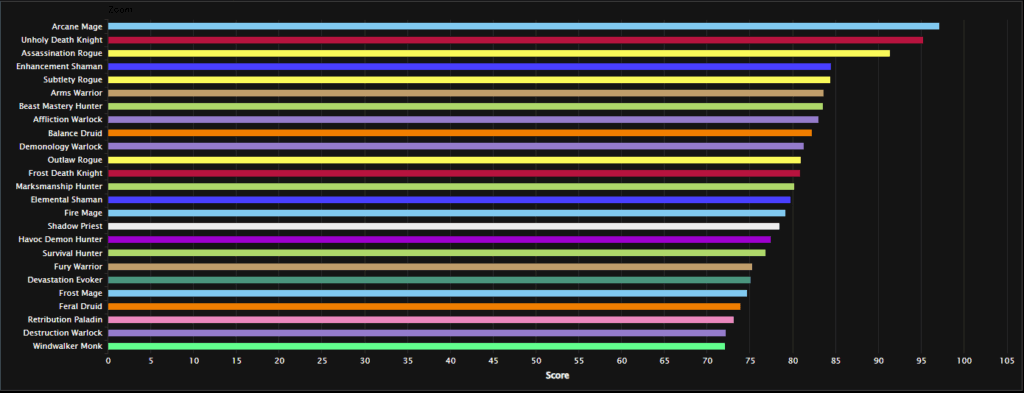Click the 'Beast Mastery Hunter' label
Image resolution: width=1024 pixels, height=393 pixels.
click(x=60, y=106)
